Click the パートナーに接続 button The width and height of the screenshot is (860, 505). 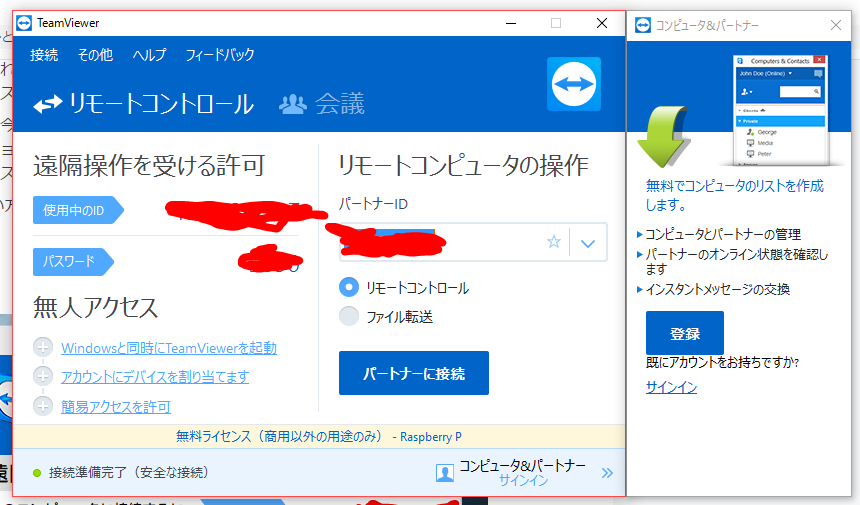pos(414,373)
